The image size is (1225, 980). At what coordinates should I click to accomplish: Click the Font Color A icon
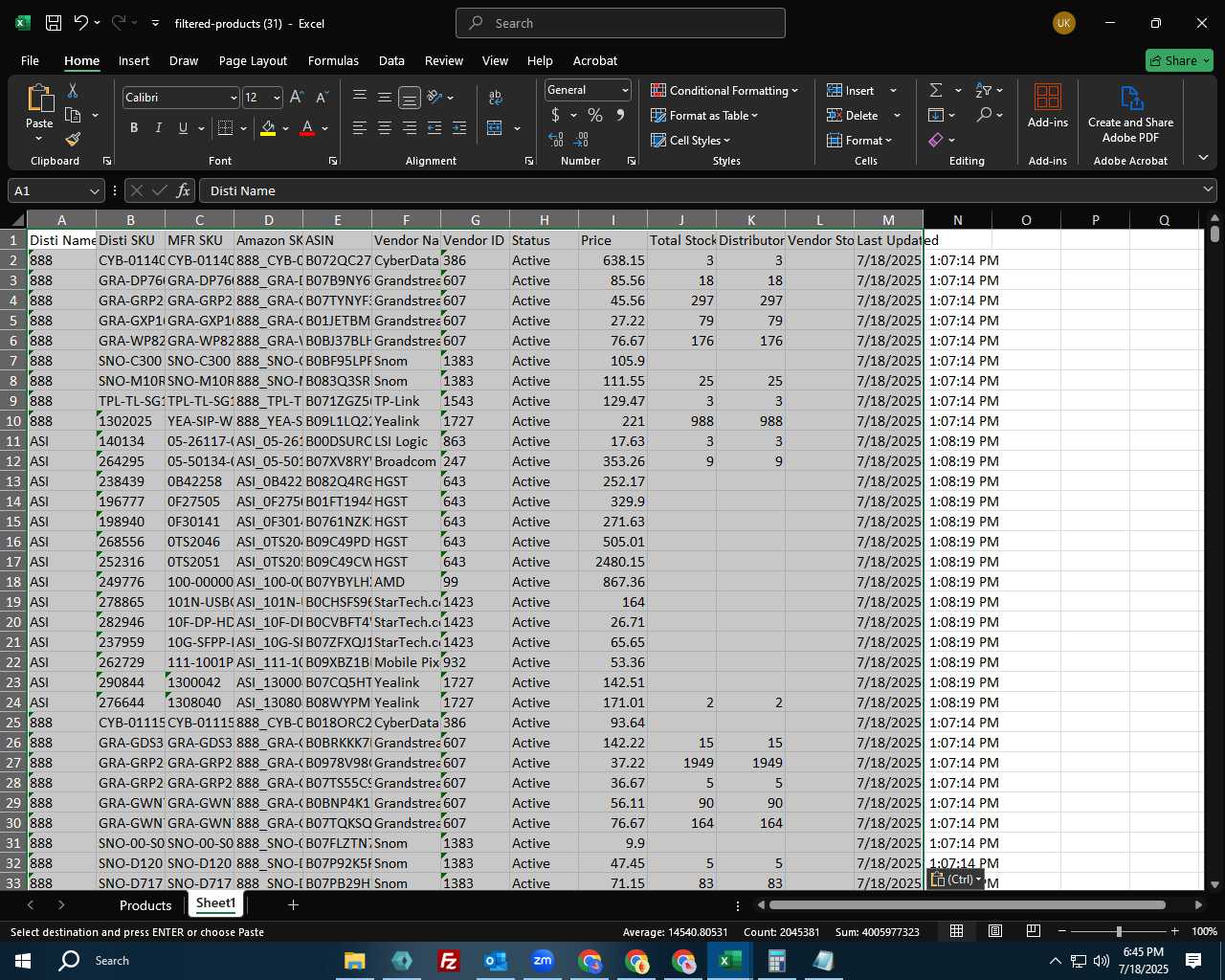[307, 128]
